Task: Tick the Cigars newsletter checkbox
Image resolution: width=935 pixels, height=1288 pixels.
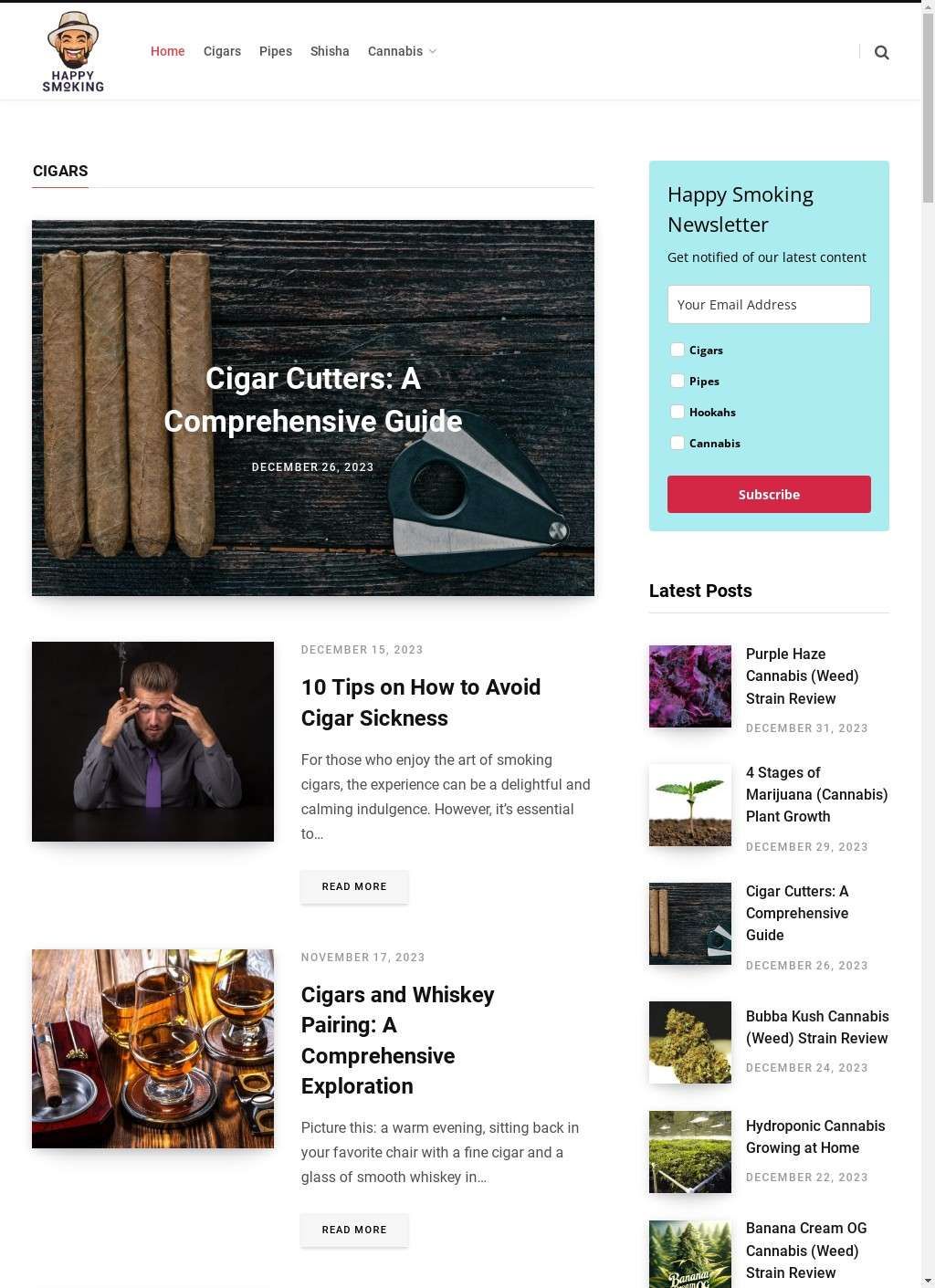Action: (x=678, y=350)
